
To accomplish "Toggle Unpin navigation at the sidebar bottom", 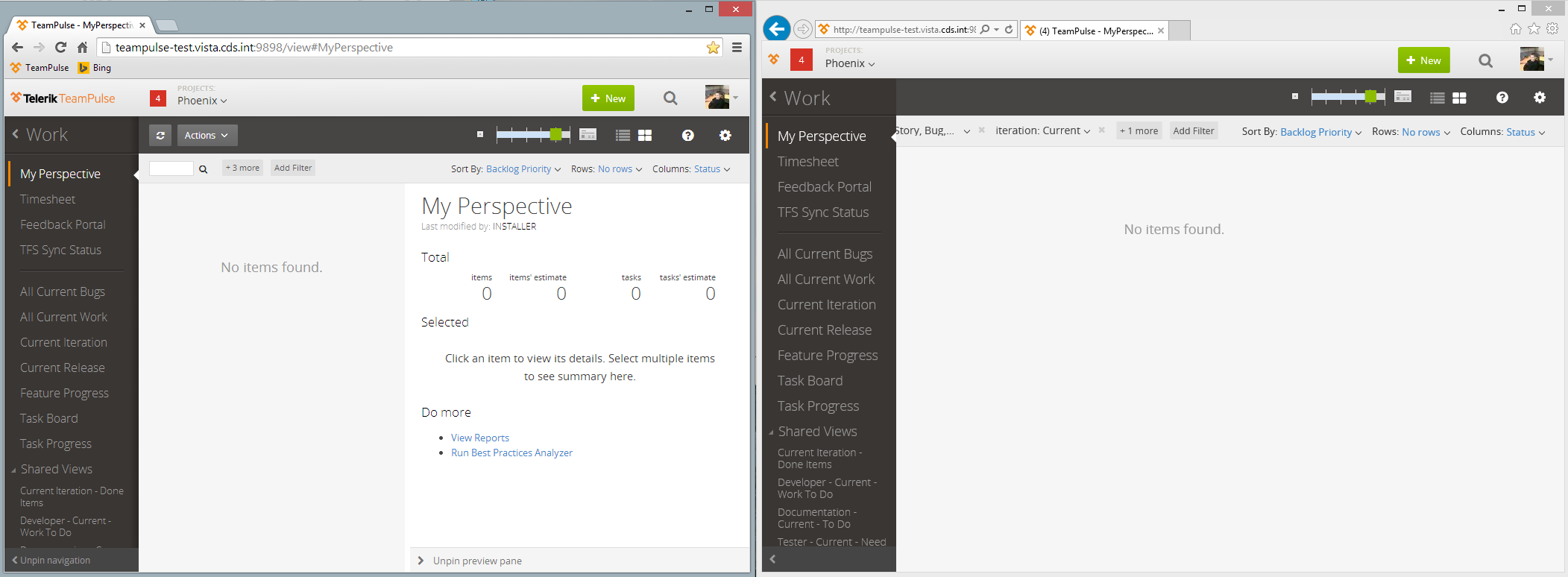I will [51, 560].
